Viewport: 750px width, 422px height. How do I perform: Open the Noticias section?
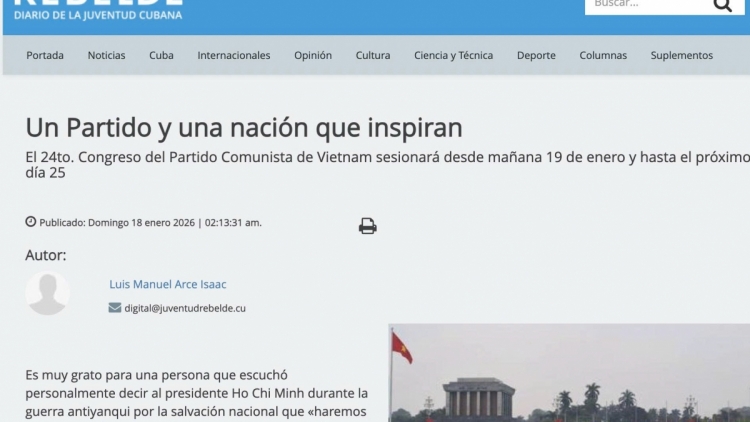coord(106,56)
